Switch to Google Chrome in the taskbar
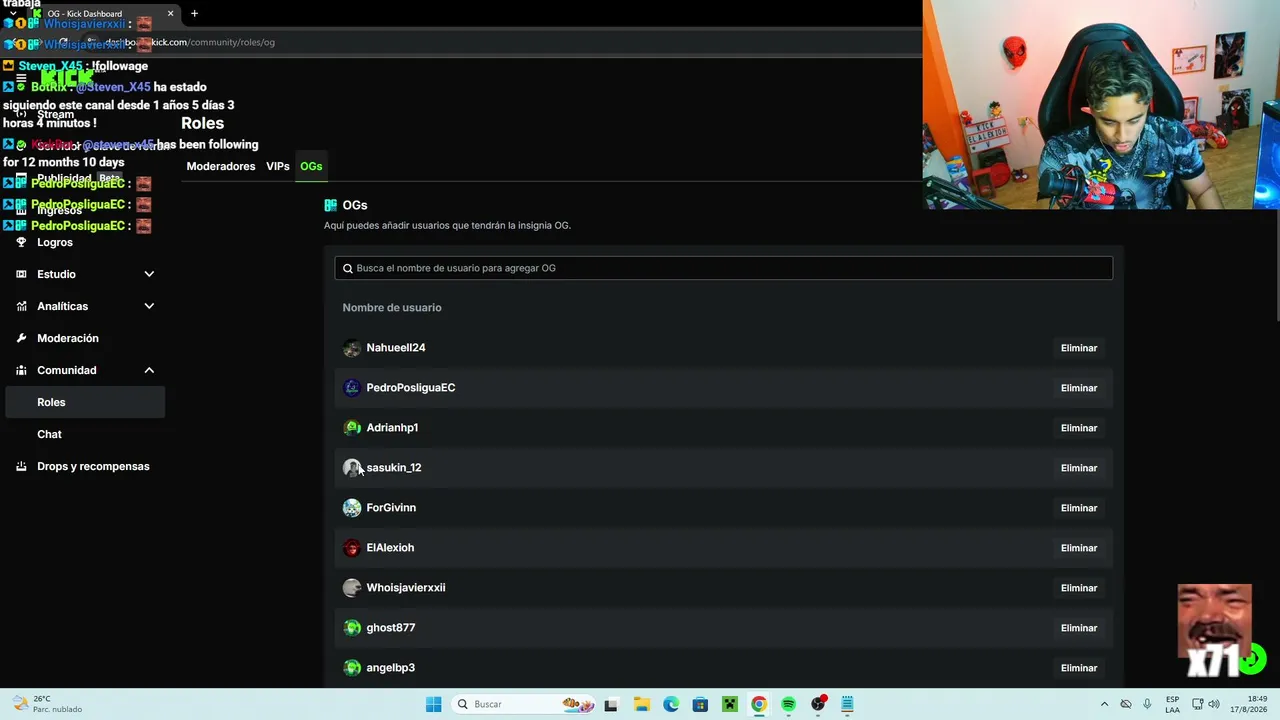This screenshot has width=1280, height=720. tap(759, 704)
